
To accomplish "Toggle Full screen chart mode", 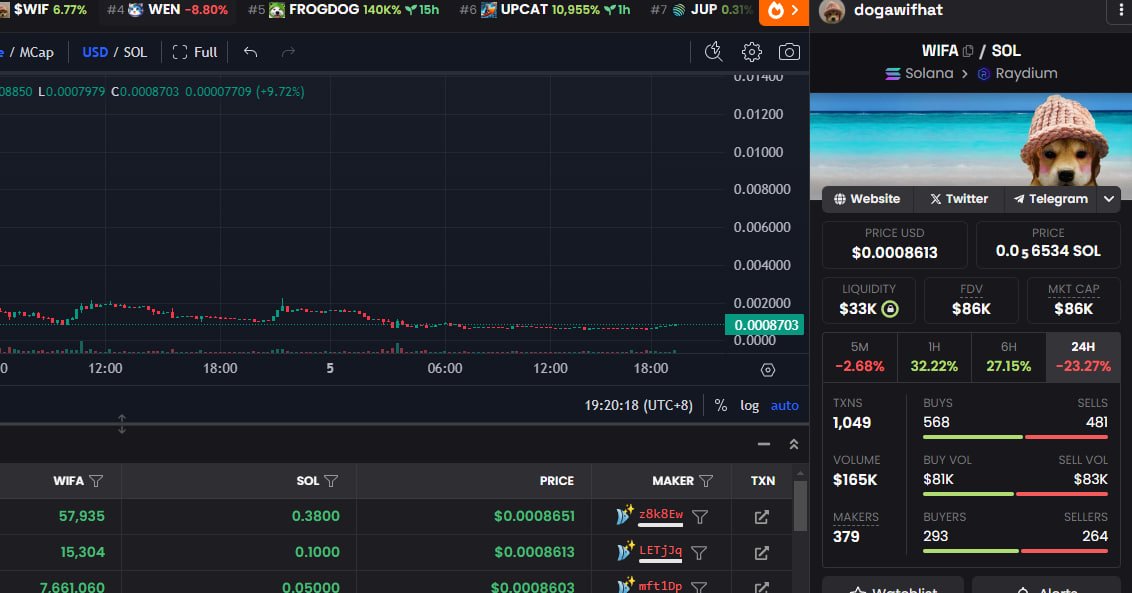I will 195,52.
